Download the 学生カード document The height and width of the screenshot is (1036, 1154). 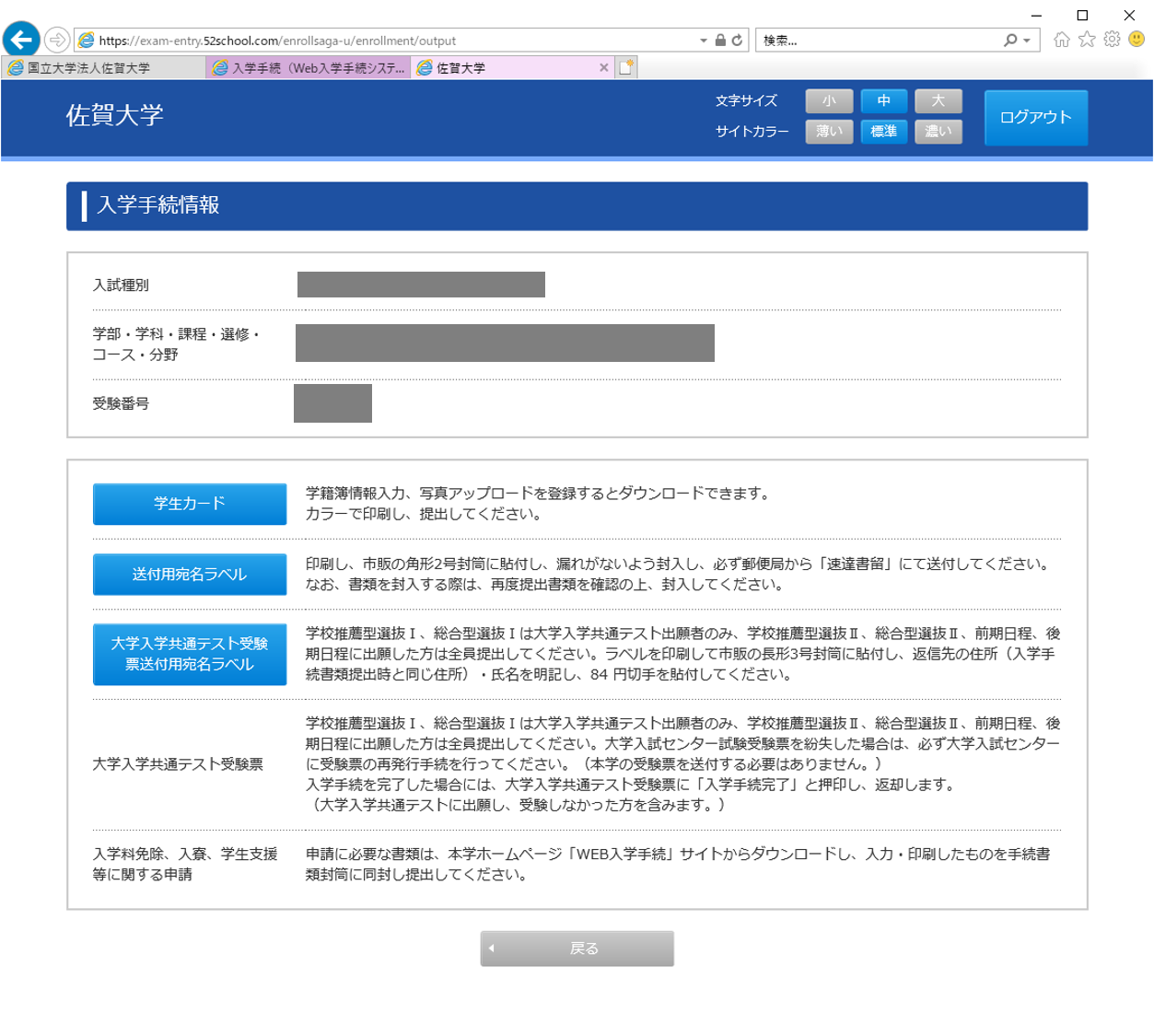pos(189,504)
